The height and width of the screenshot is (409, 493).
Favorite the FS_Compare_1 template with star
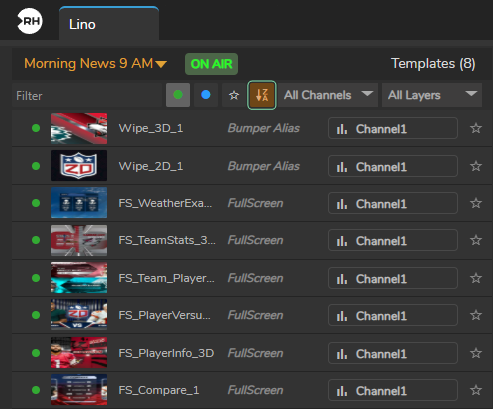point(476,390)
